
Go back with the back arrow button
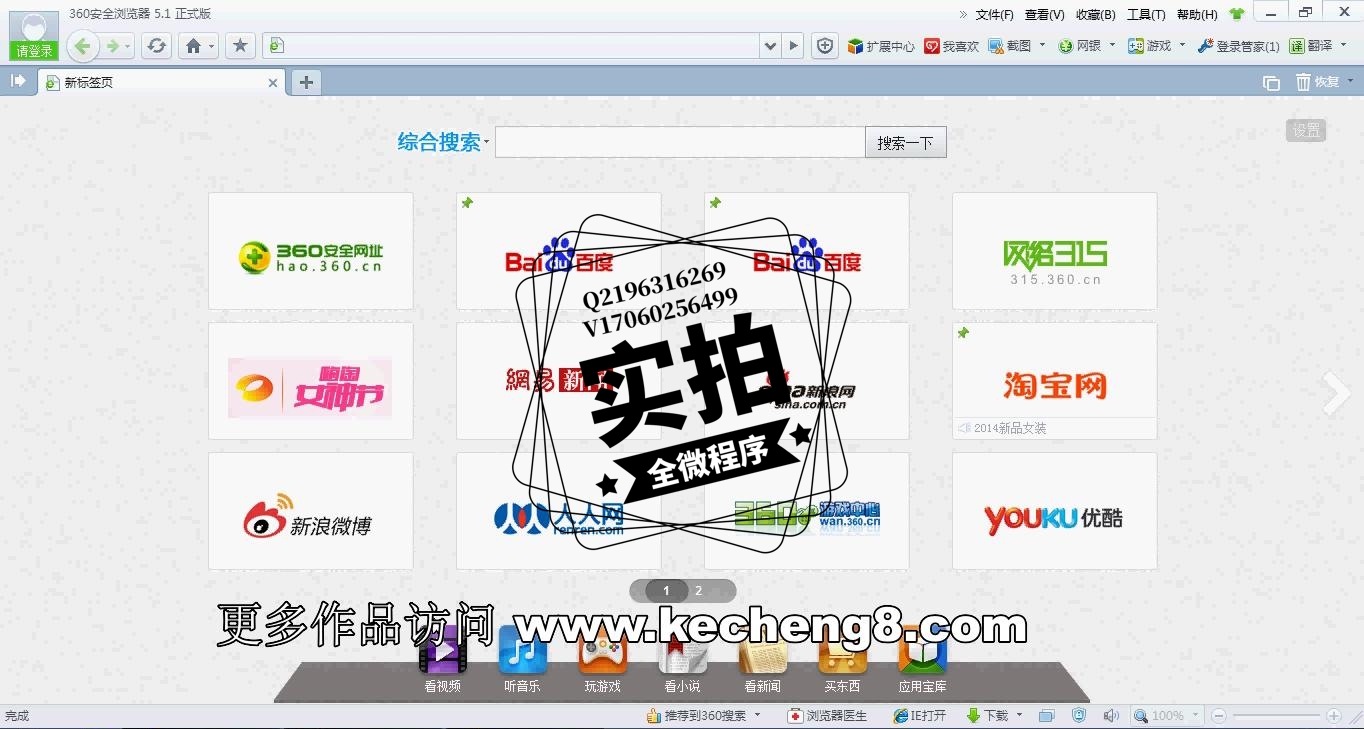coord(83,46)
